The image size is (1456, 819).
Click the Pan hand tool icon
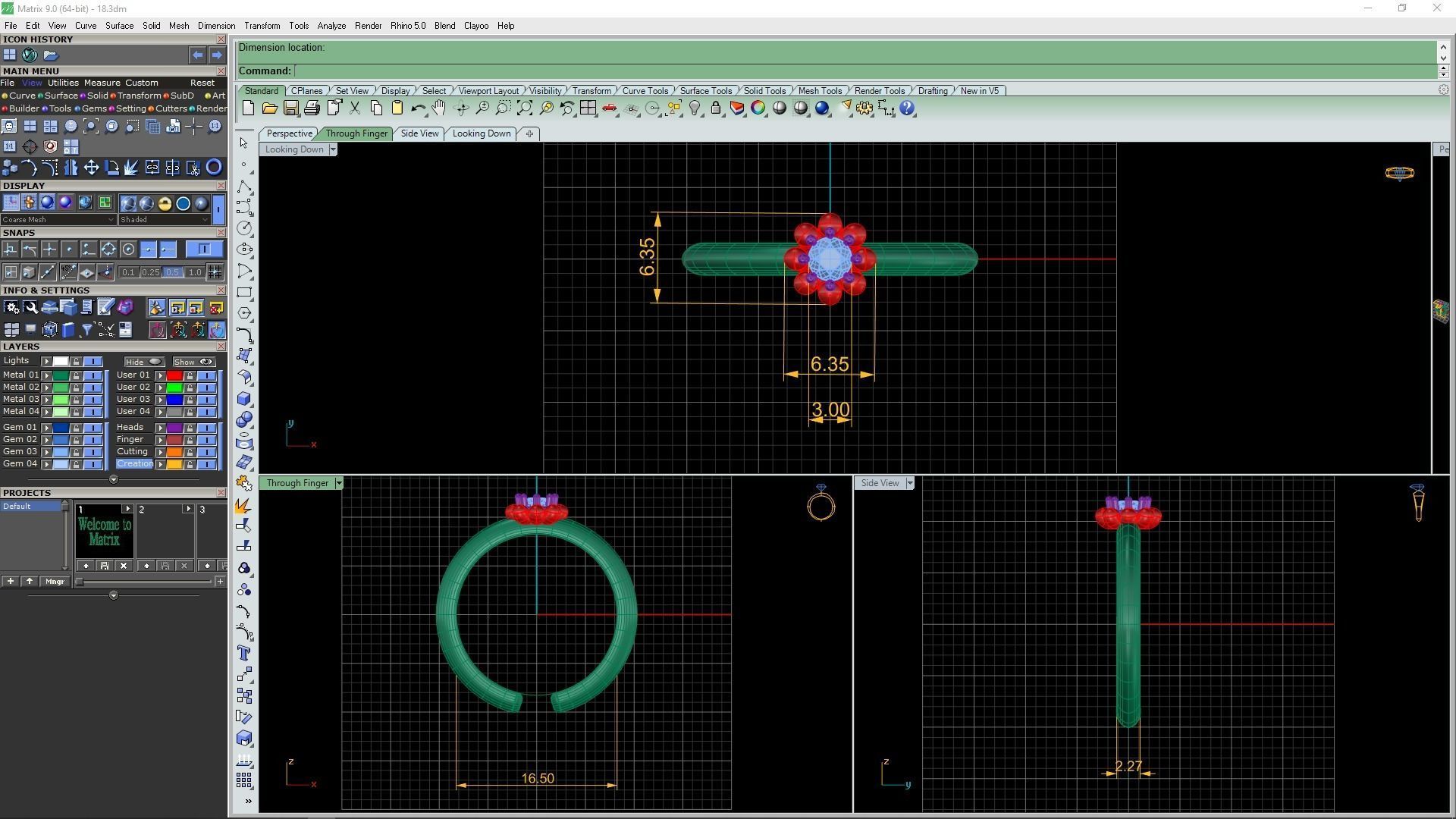pos(438,108)
